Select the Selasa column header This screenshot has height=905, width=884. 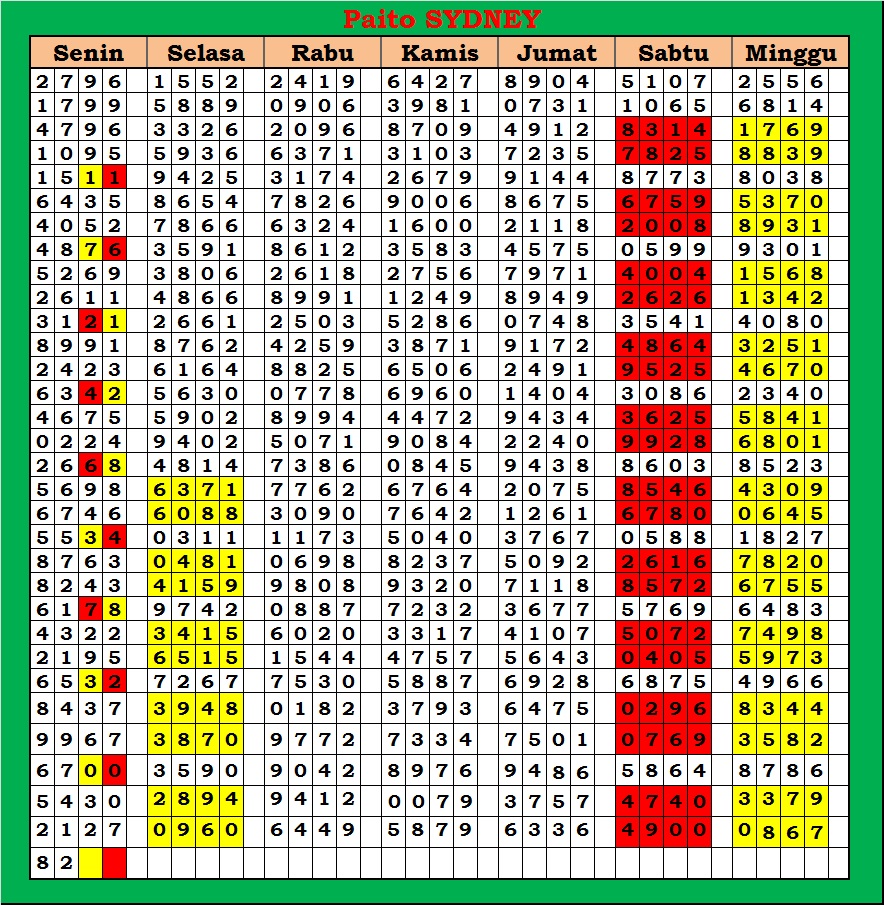click(x=205, y=53)
